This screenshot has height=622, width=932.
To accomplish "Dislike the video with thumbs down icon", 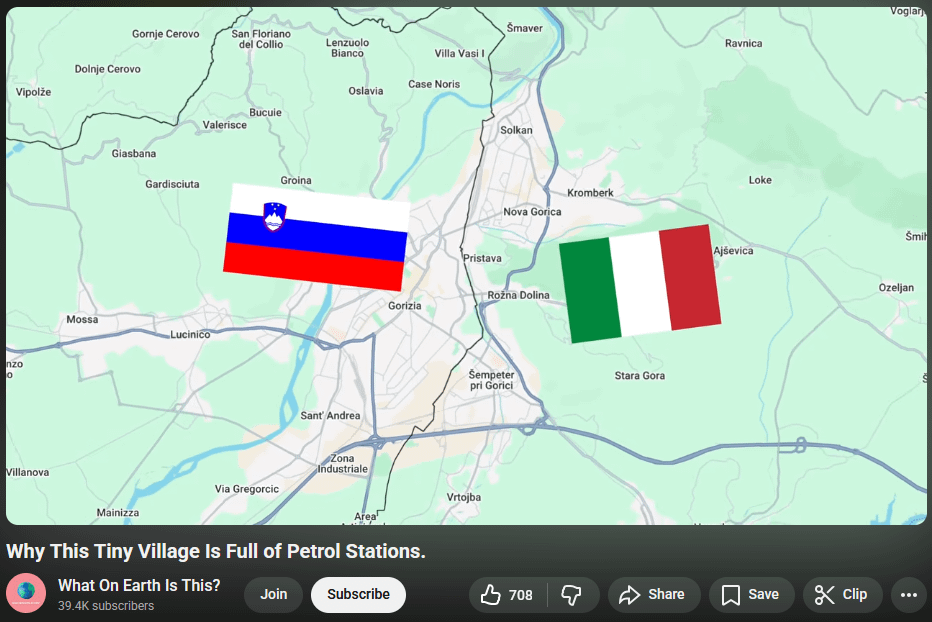I will [571, 595].
